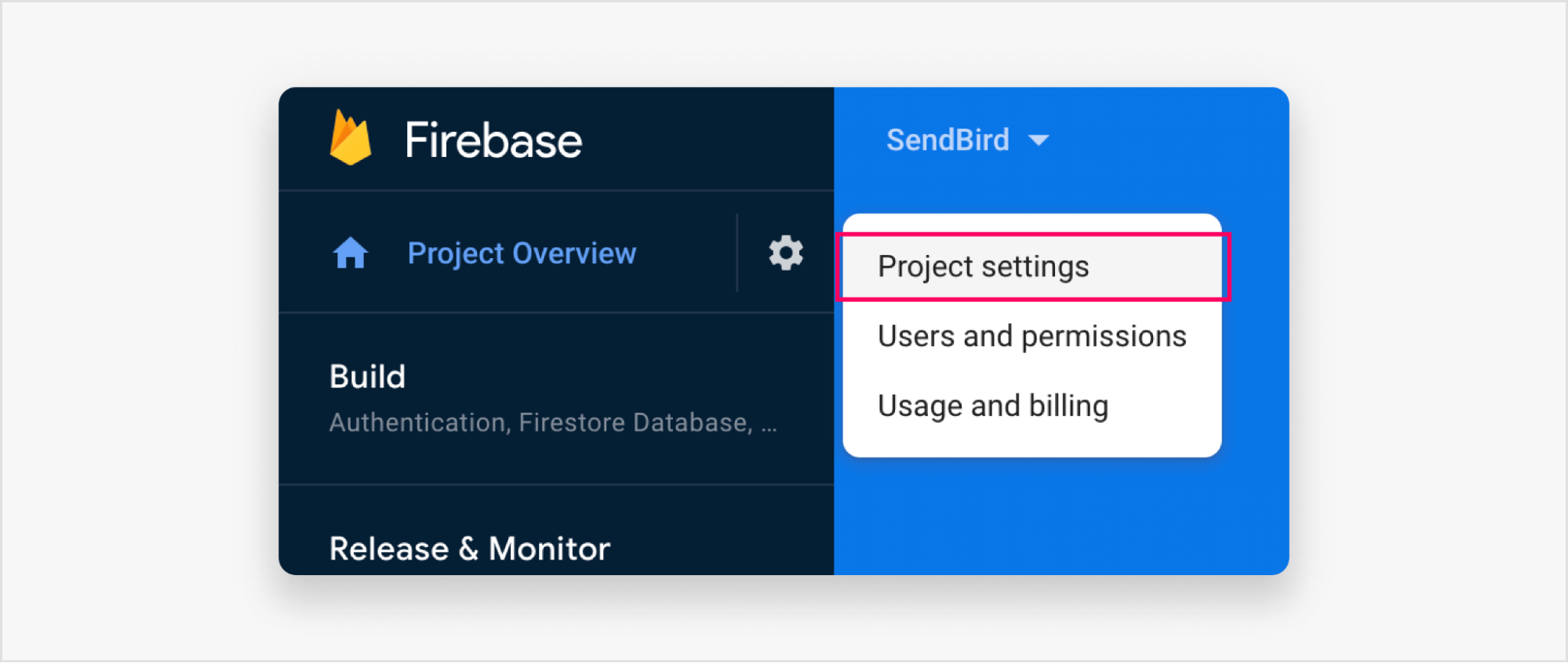Image resolution: width=1568 pixels, height=663 pixels.
Task: Open the settings gear icon
Action: pyautogui.click(x=785, y=253)
